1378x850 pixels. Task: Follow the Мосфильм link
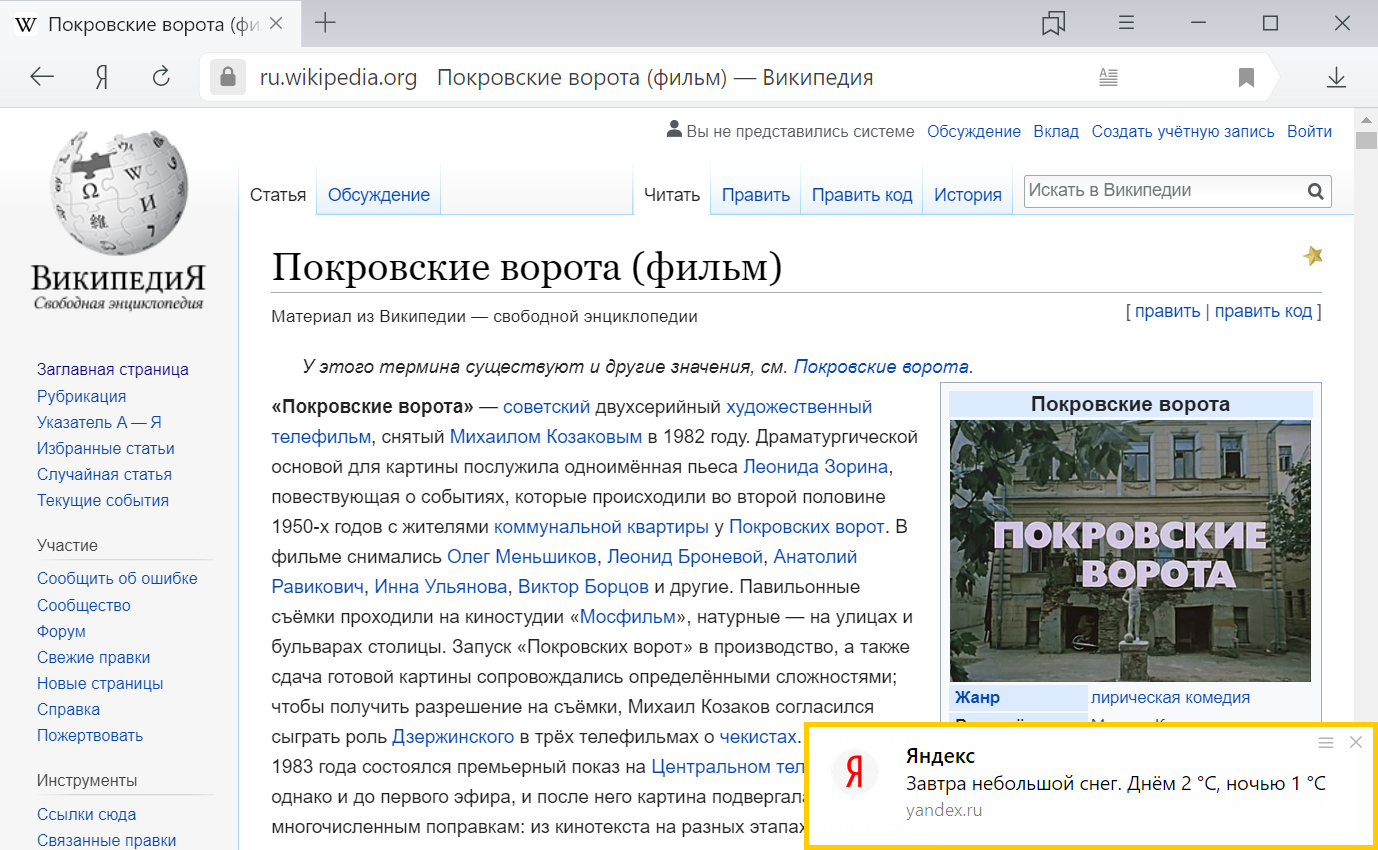[628, 616]
